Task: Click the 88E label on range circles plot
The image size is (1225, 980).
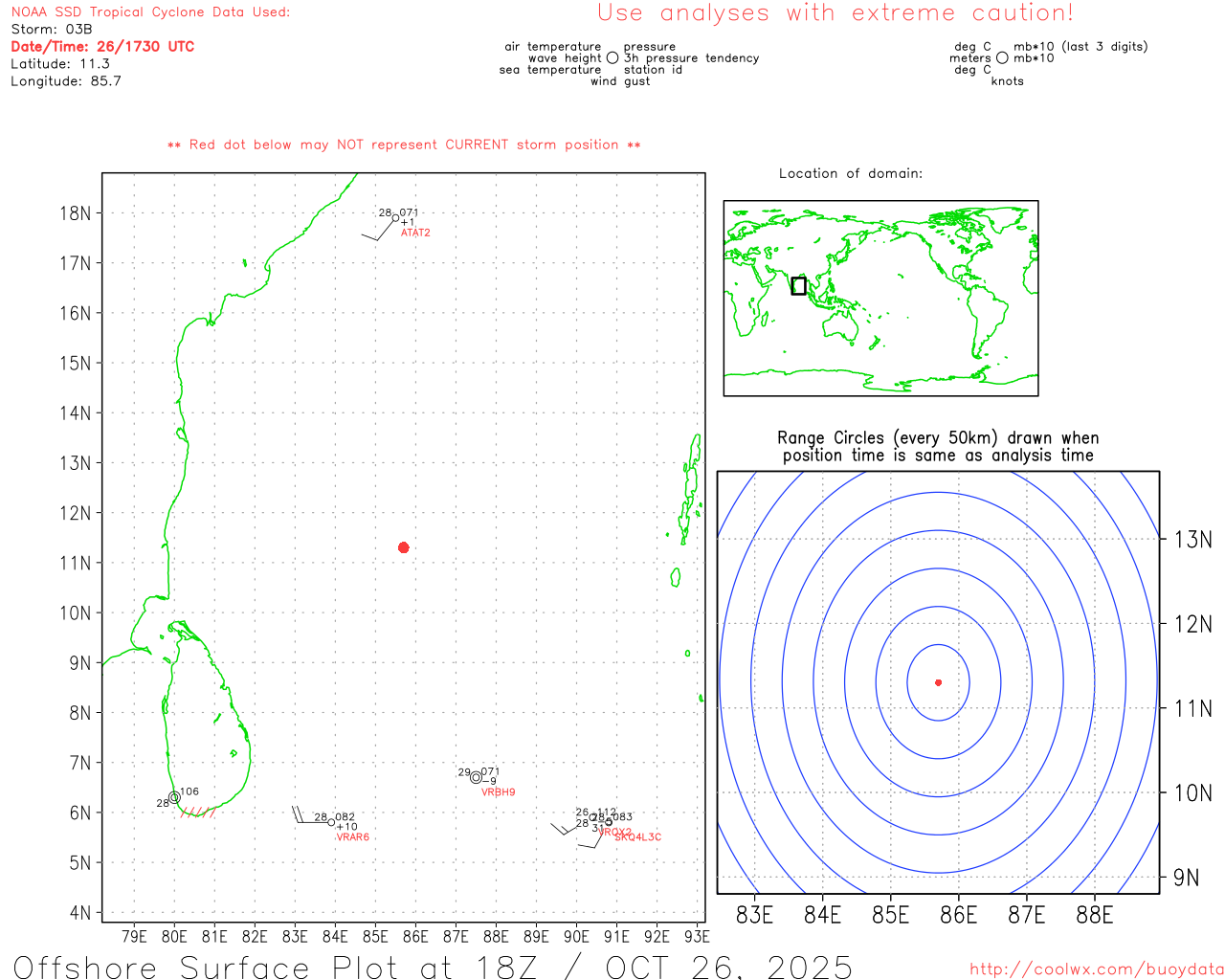Action: click(1095, 915)
